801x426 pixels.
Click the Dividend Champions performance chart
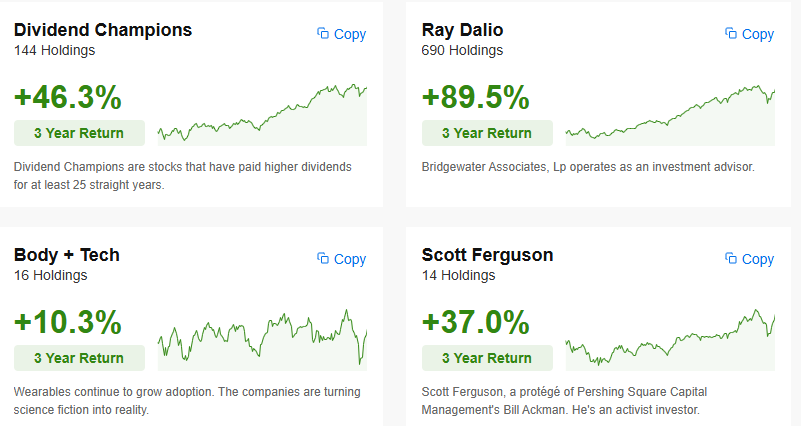click(x=262, y=115)
